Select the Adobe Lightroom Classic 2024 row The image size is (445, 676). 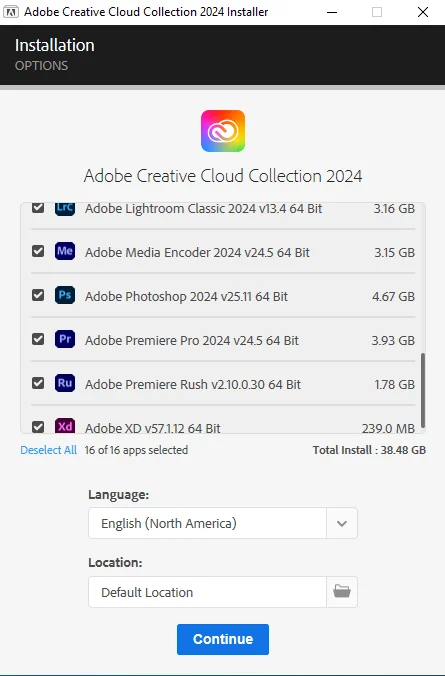(223, 210)
